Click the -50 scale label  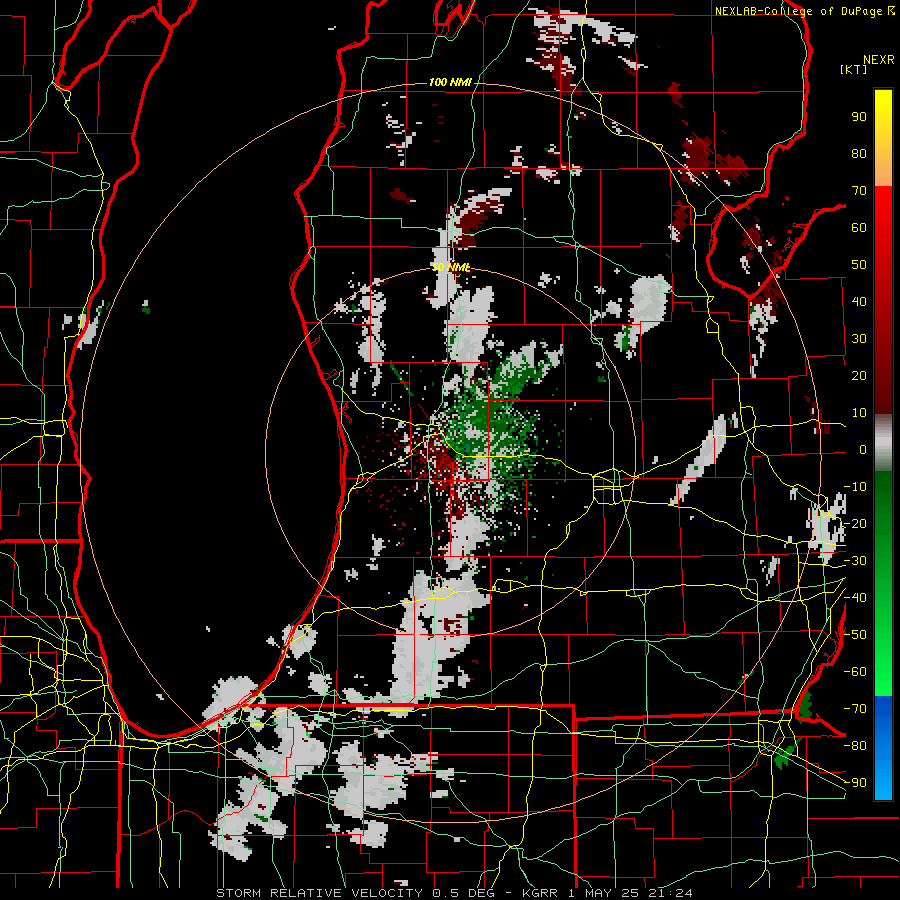coord(855,635)
